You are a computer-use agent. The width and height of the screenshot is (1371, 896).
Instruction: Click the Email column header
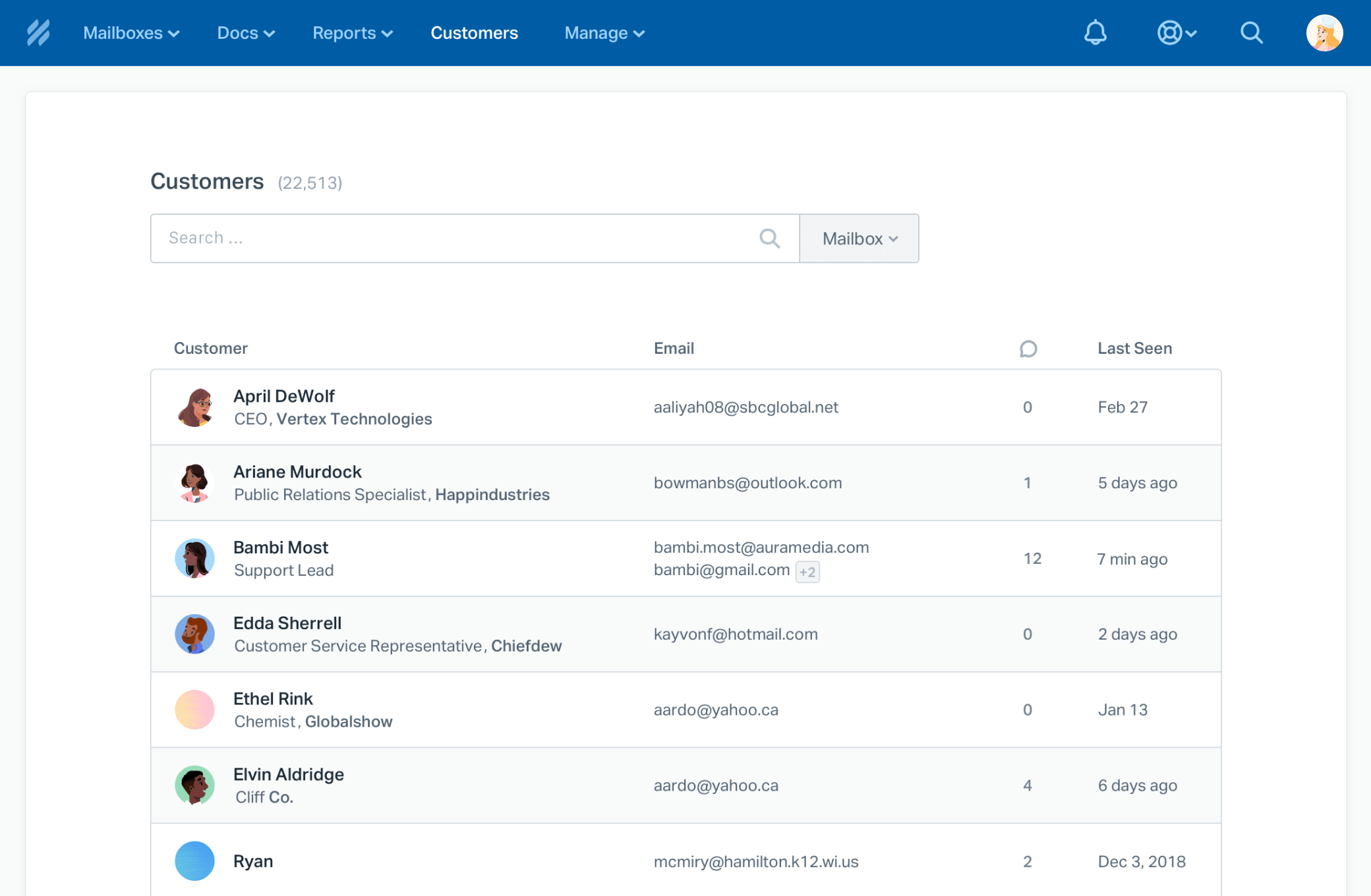point(674,349)
